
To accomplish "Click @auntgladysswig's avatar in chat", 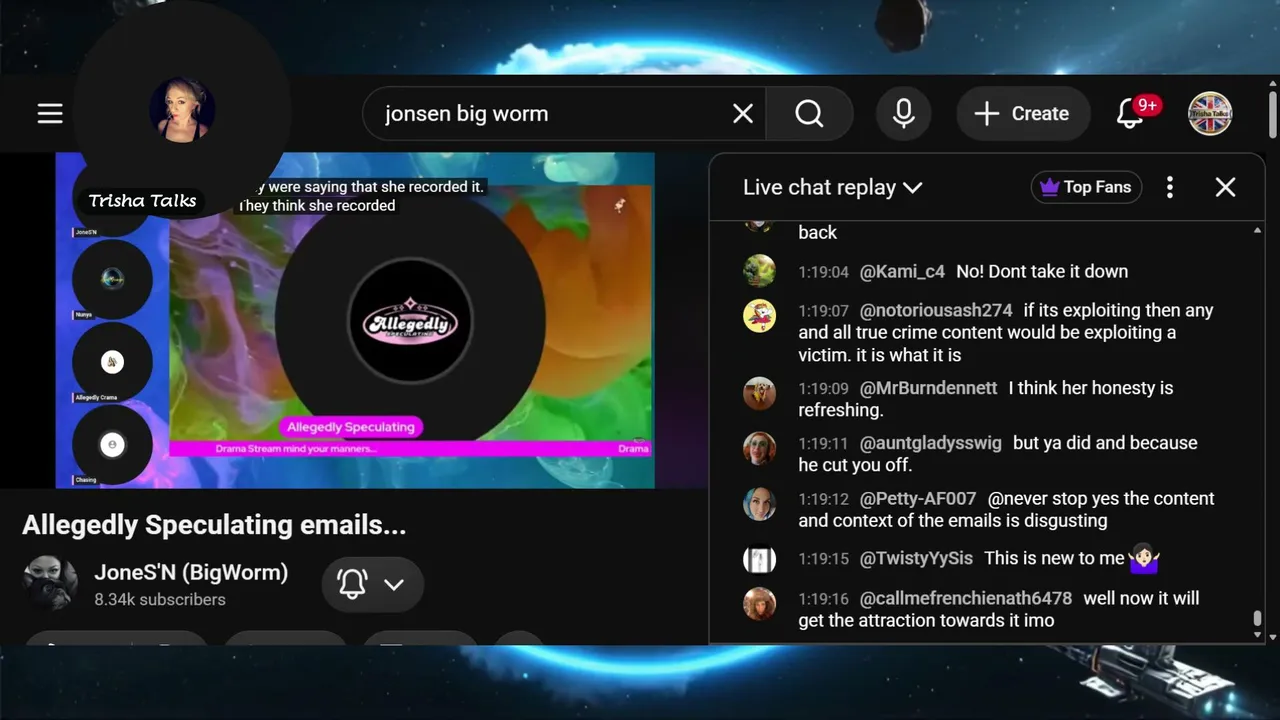I will click(x=760, y=448).
